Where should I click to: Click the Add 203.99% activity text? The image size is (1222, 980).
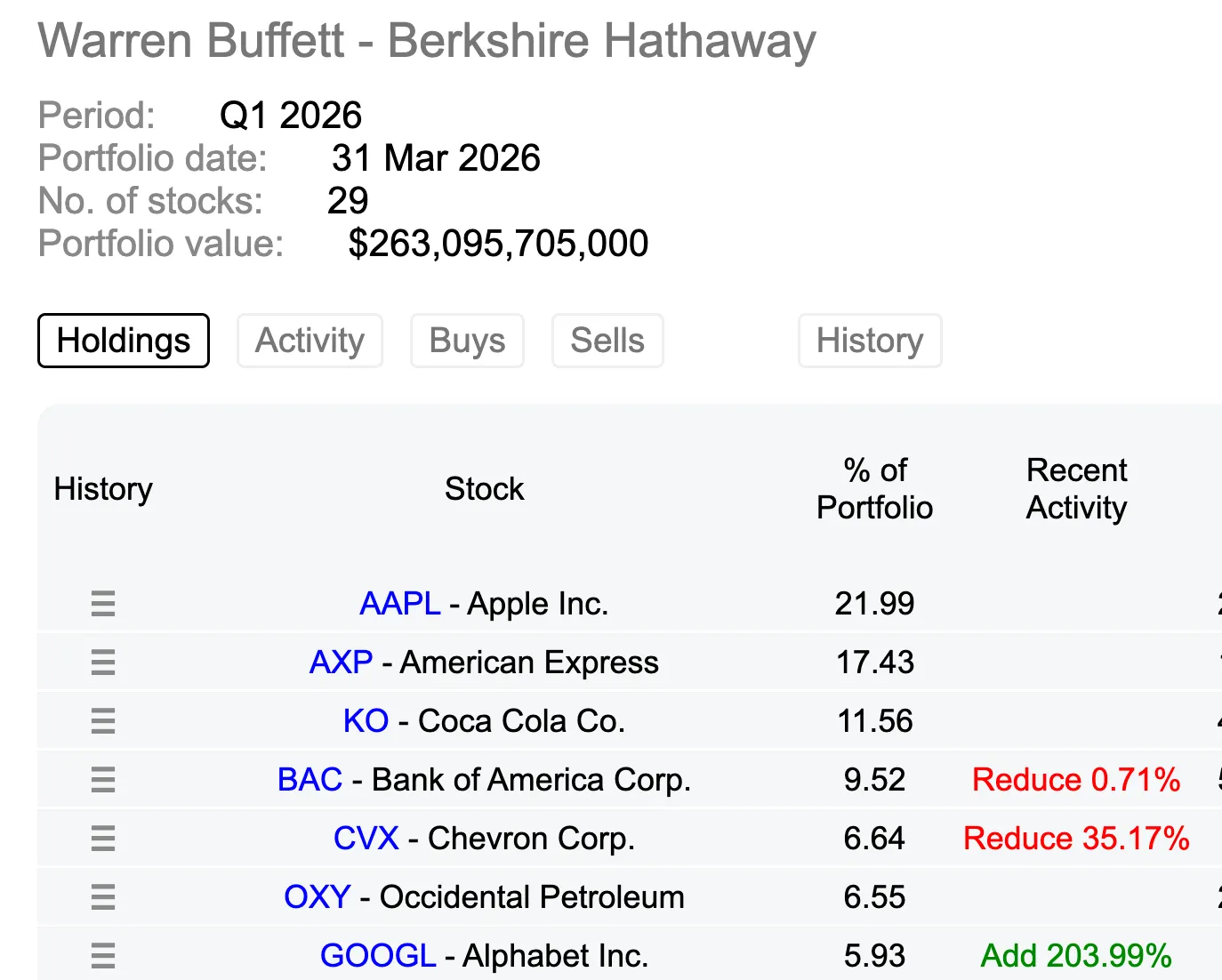(x=1077, y=956)
